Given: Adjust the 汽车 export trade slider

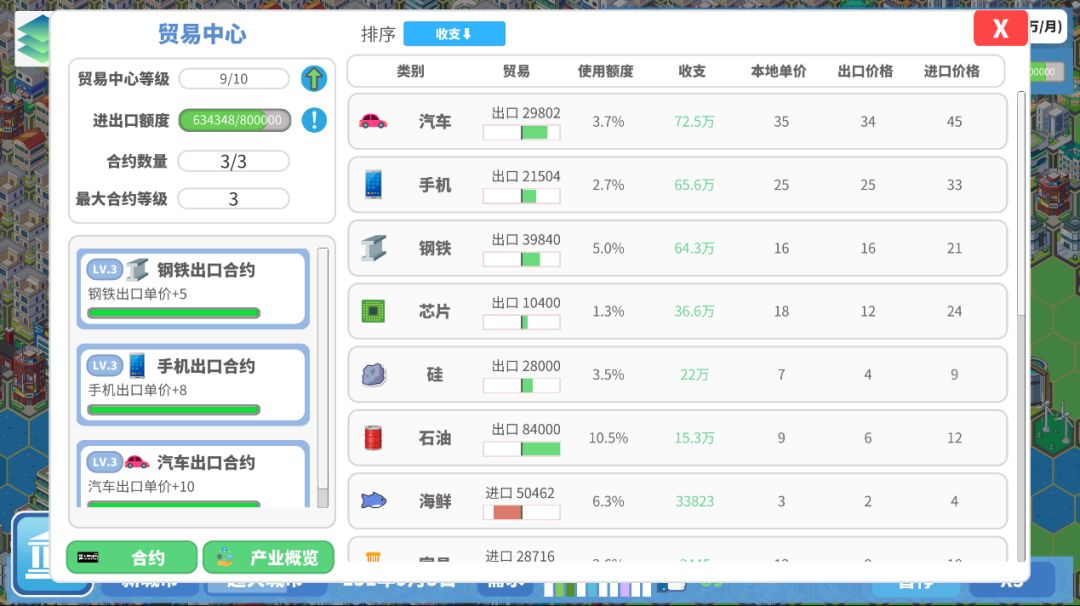Looking at the screenshot, I should pyautogui.click(x=521, y=132).
